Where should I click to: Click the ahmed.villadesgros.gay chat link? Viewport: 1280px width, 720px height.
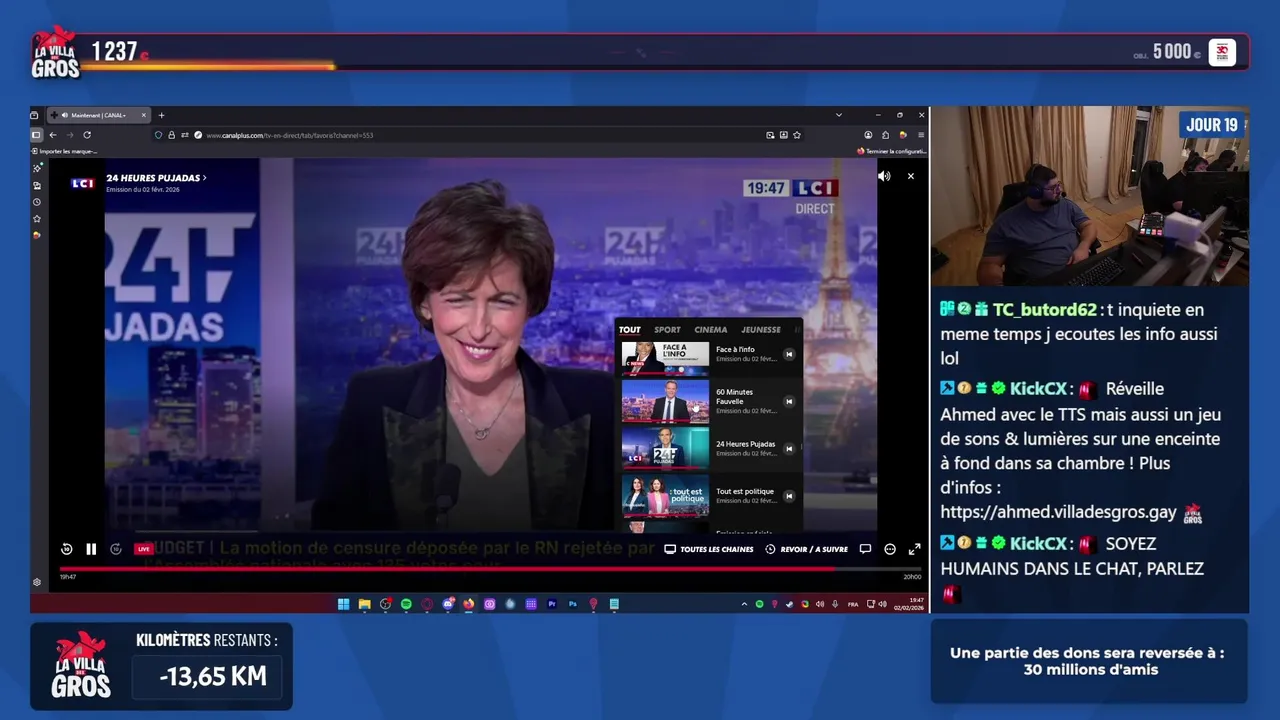click(1058, 512)
